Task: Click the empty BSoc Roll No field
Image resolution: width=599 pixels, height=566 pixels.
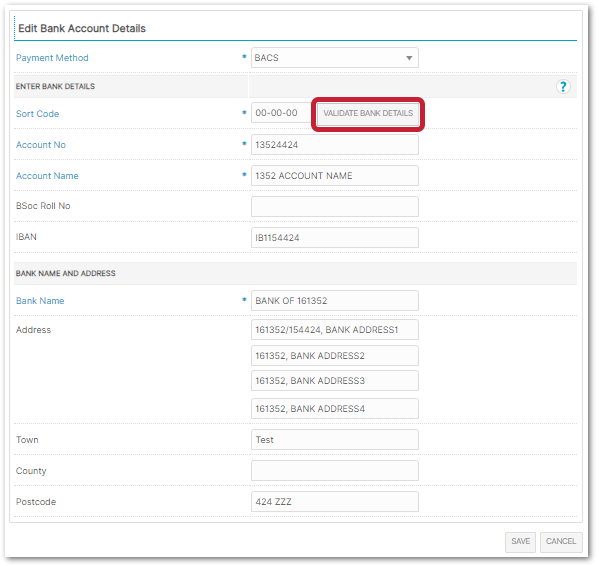Action: [x=335, y=207]
